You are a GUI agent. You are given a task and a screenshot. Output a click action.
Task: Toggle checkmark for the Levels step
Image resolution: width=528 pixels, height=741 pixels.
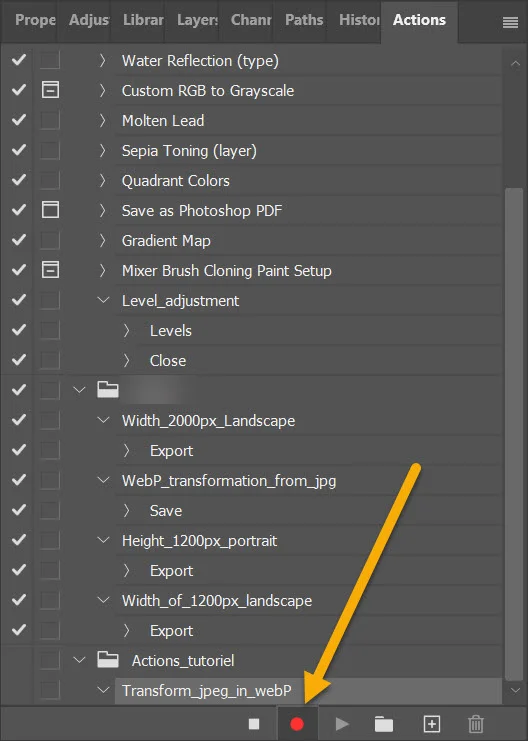tap(19, 330)
